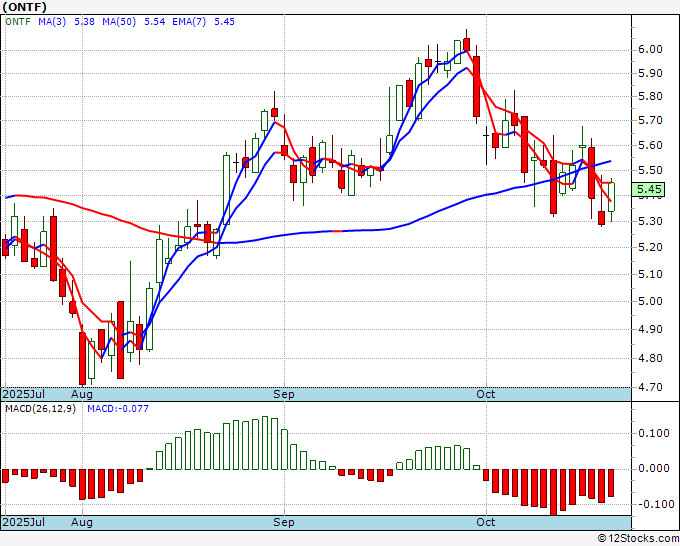This screenshot has width=680, height=546.
Task: Click Oct on the MACD date axis
Action: pyautogui.click(x=486, y=522)
